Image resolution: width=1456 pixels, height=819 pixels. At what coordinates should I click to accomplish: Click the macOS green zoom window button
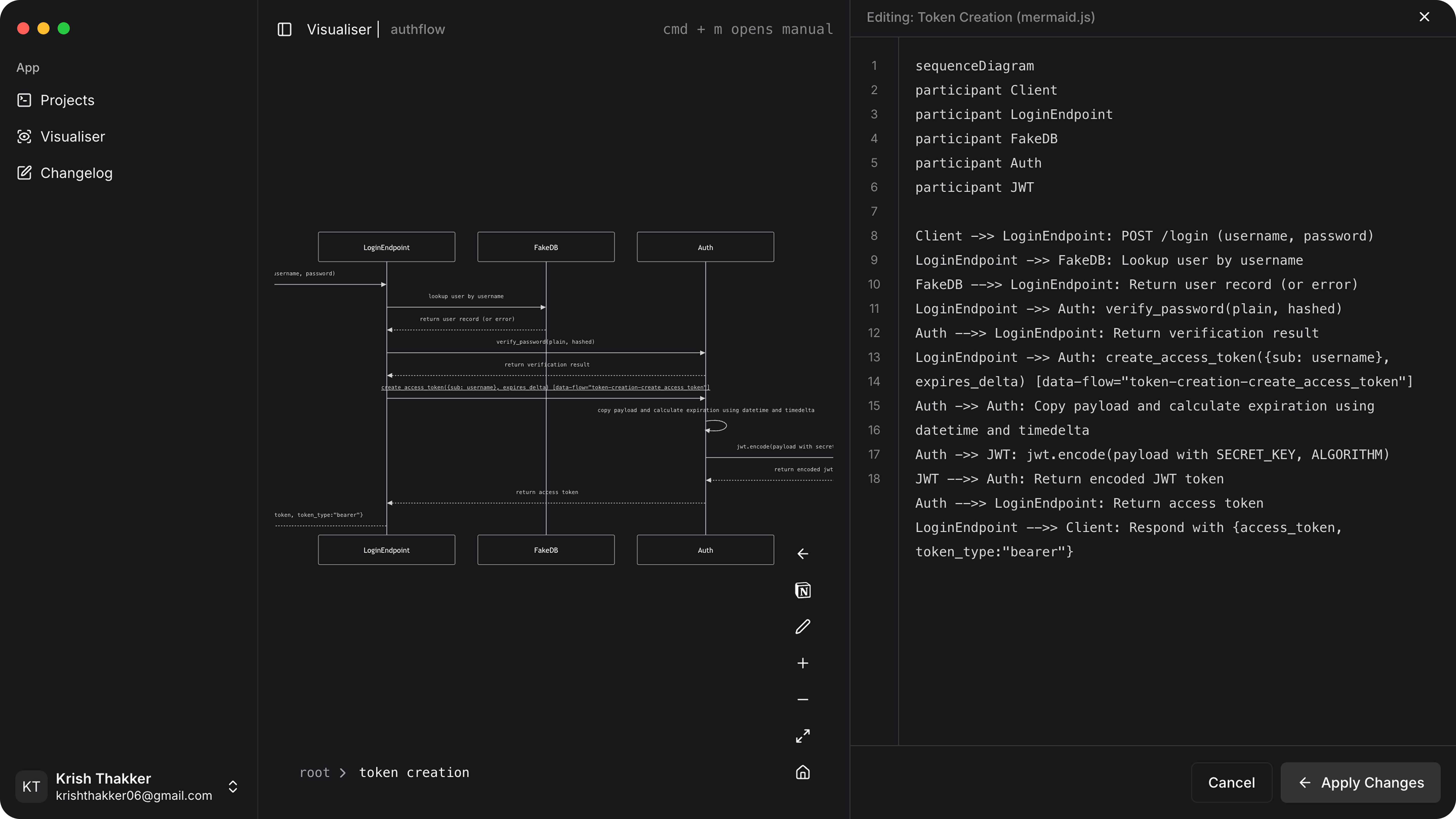(x=64, y=28)
